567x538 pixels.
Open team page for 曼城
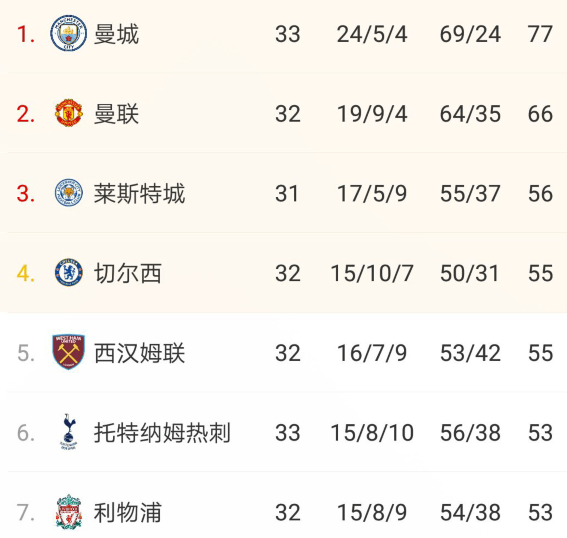click(x=116, y=34)
